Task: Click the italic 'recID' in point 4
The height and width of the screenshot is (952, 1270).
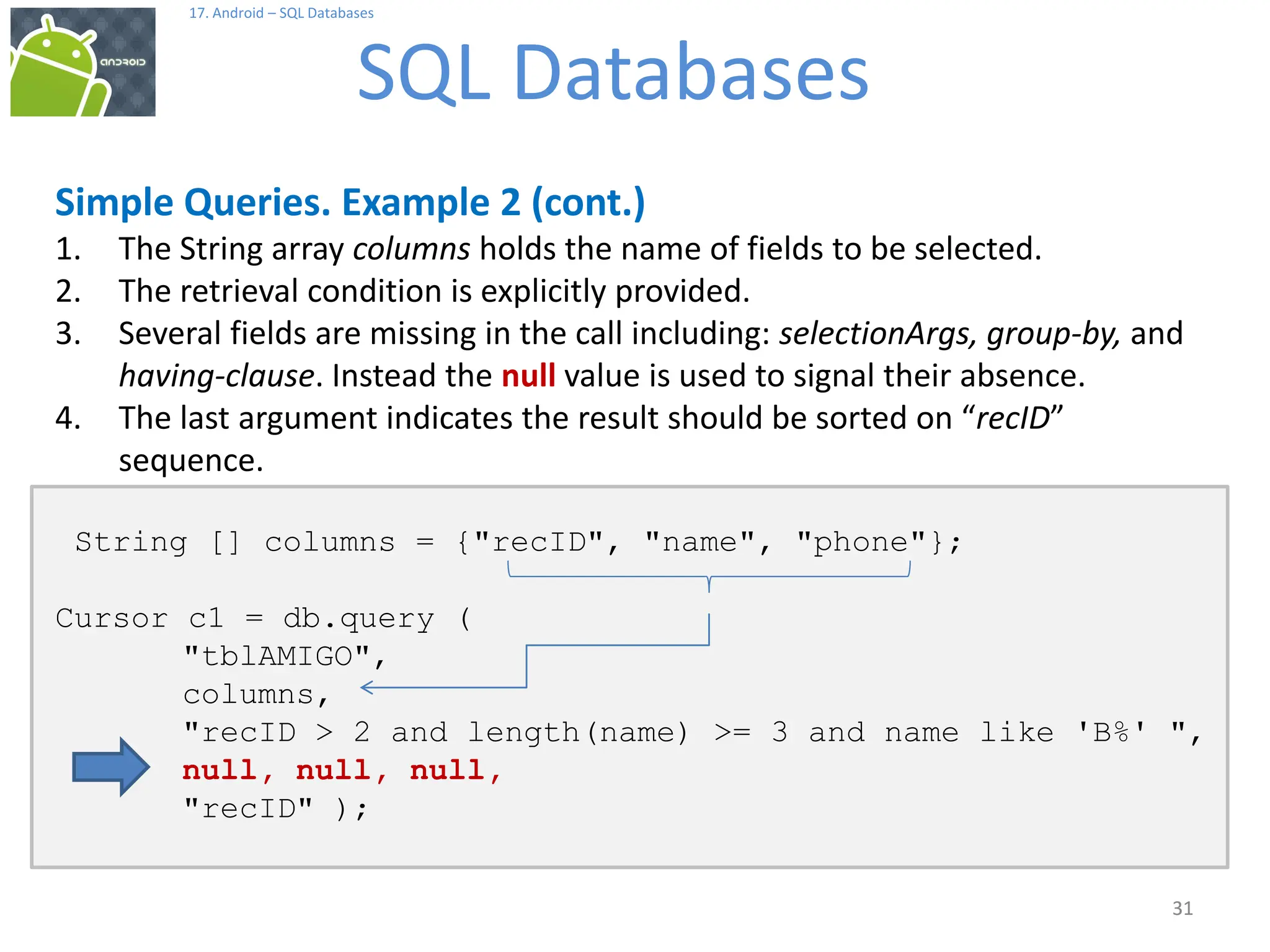Action: point(1013,418)
